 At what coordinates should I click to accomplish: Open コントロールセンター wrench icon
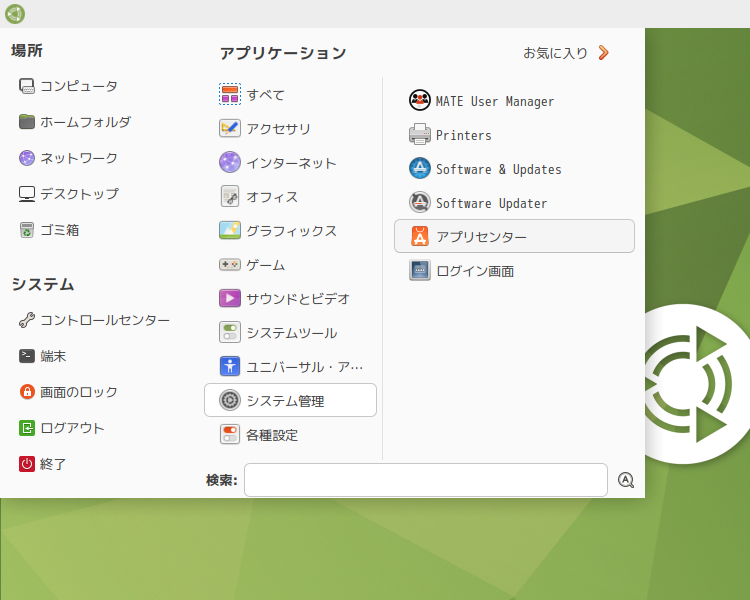coord(27,320)
